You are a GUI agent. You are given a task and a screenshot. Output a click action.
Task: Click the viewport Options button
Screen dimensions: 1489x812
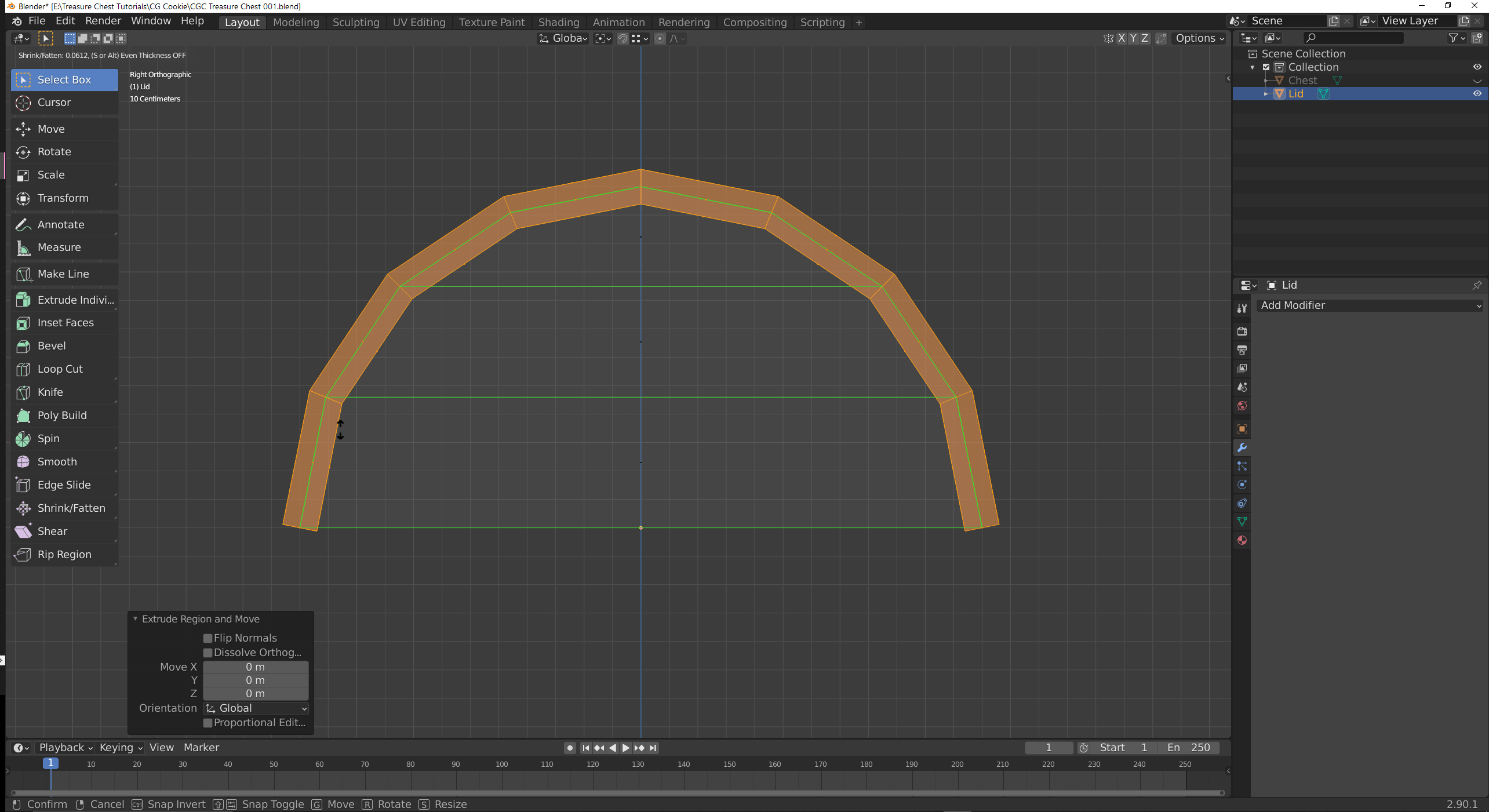[x=1199, y=38]
